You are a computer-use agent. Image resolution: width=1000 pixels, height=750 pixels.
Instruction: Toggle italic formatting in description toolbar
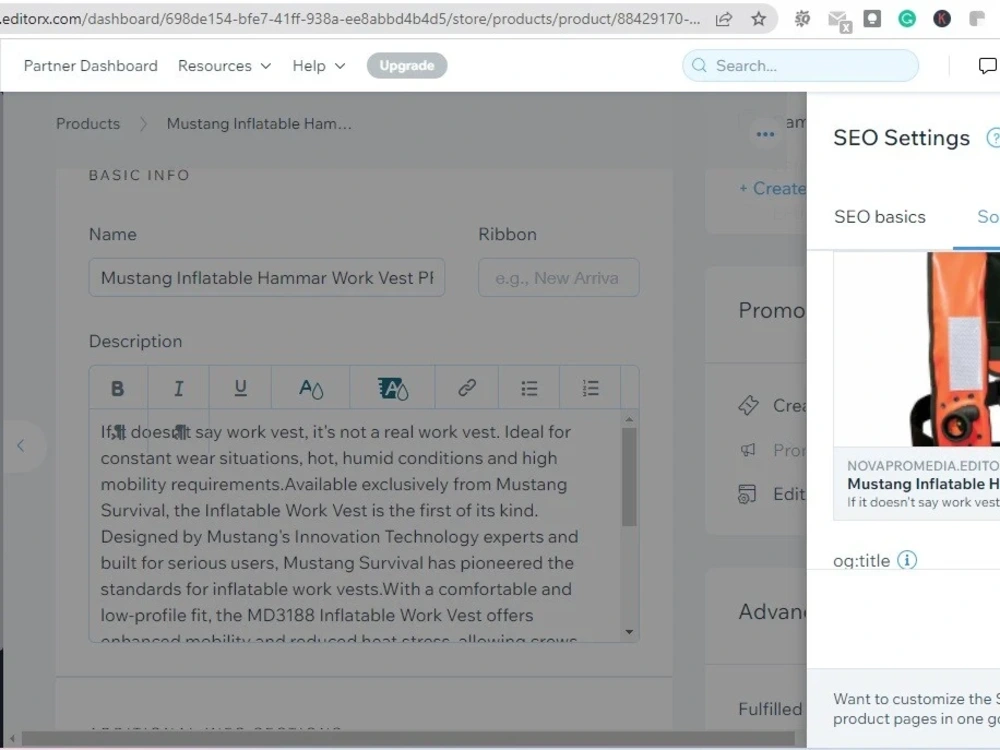[x=179, y=388]
